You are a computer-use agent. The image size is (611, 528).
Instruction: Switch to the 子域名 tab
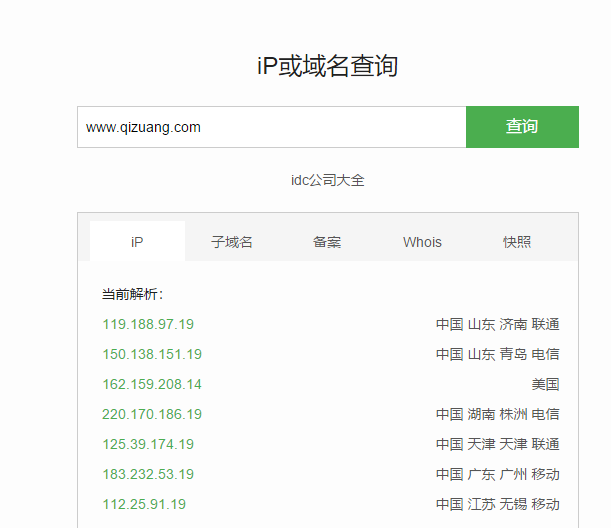point(232,242)
